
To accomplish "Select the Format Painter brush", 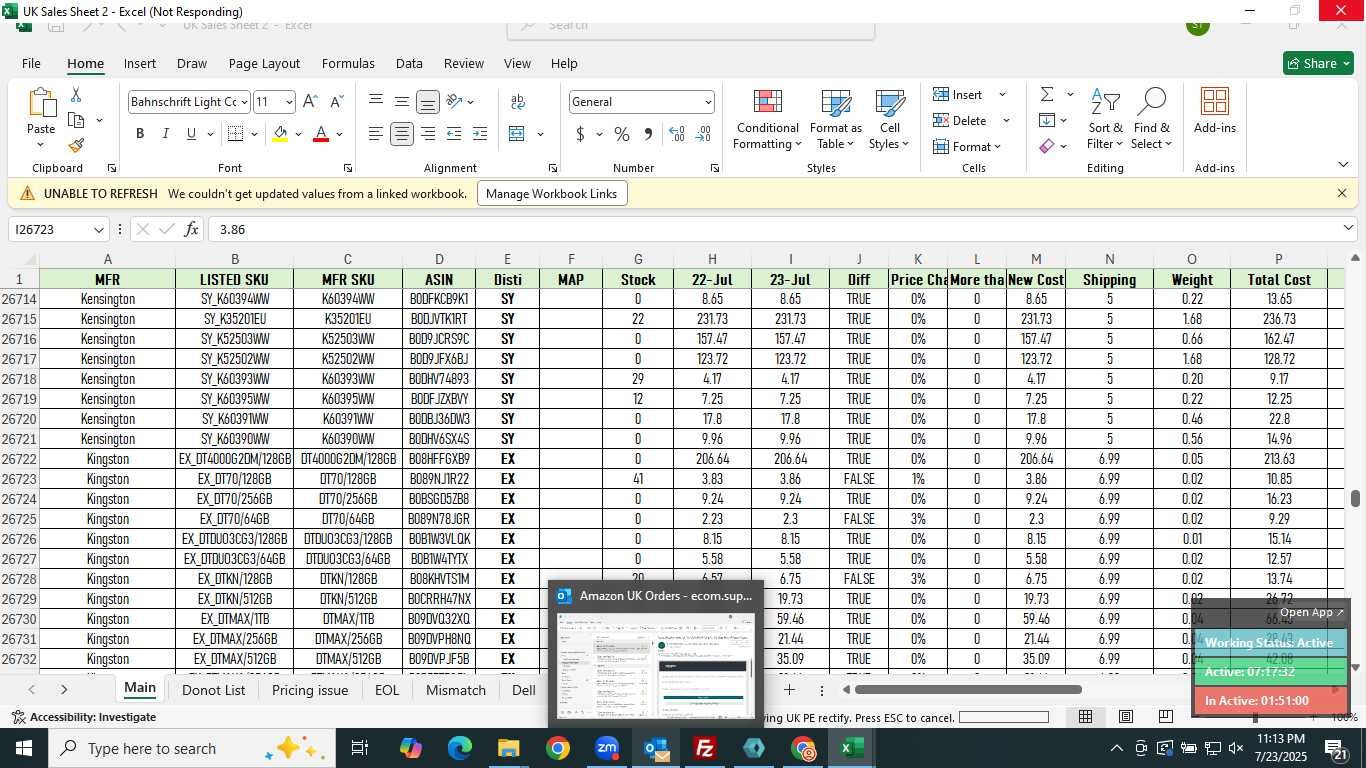I will pyautogui.click(x=76, y=145).
